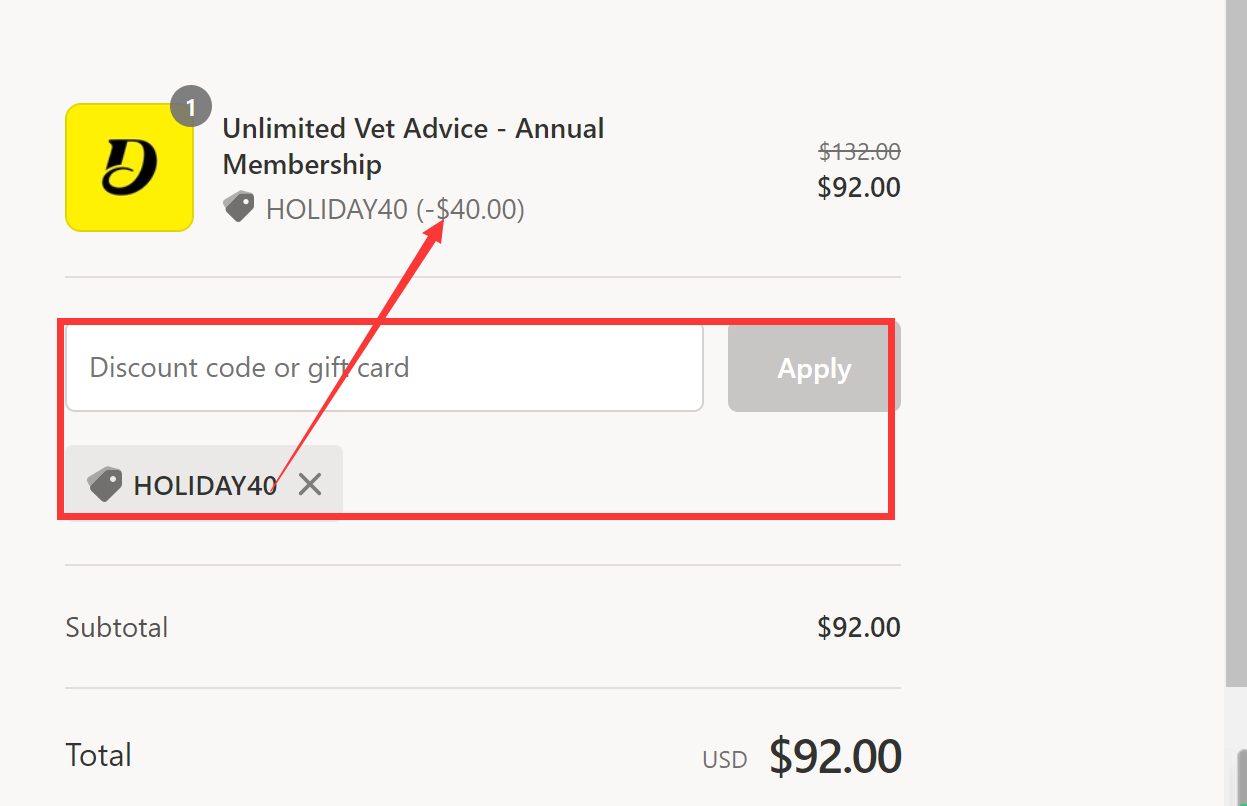1247x806 pixels.
Task: Click the quantity badge showing 1
Action: point(190,106)
